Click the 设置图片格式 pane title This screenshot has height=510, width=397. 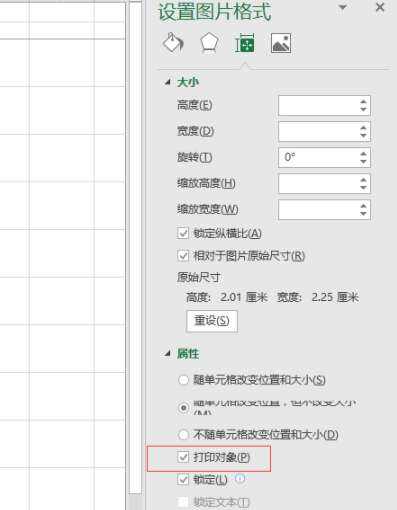215,12
